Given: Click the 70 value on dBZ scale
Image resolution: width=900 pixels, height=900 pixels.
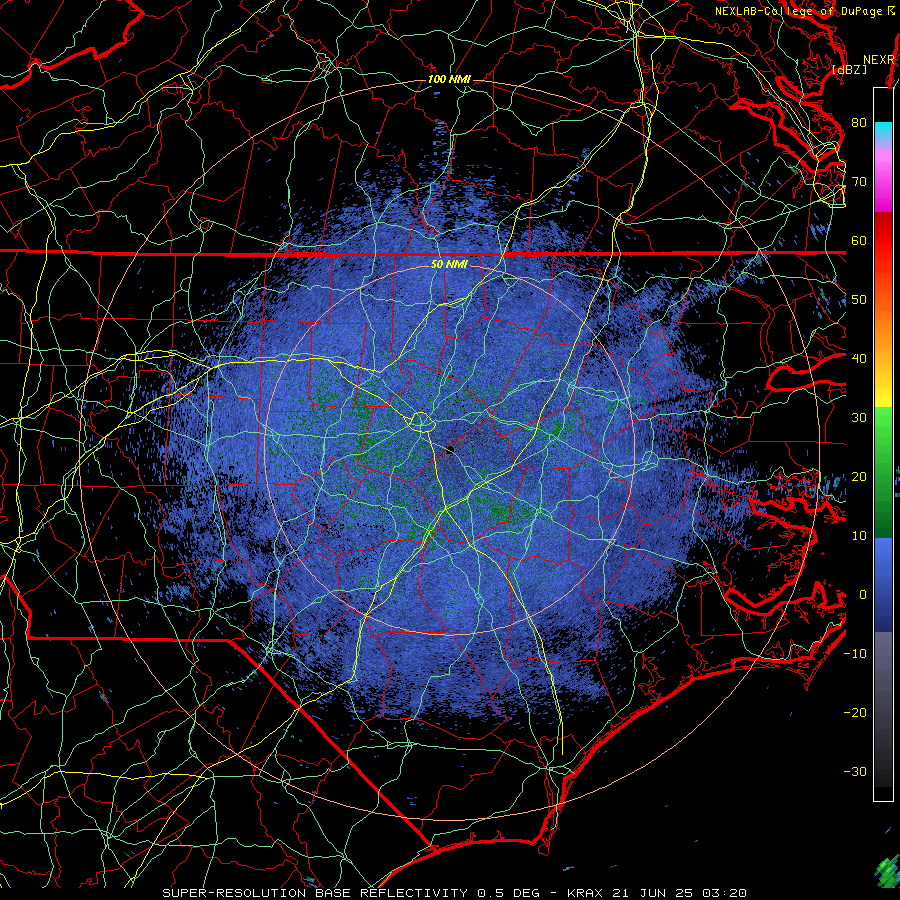Looking at the screenshot, I should pyautogui.click(x=859, y=181).
